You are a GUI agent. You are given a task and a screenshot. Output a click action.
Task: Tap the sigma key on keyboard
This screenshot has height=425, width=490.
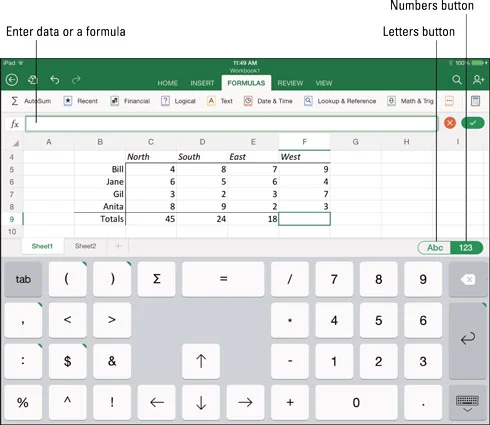(x=157, y=279)
